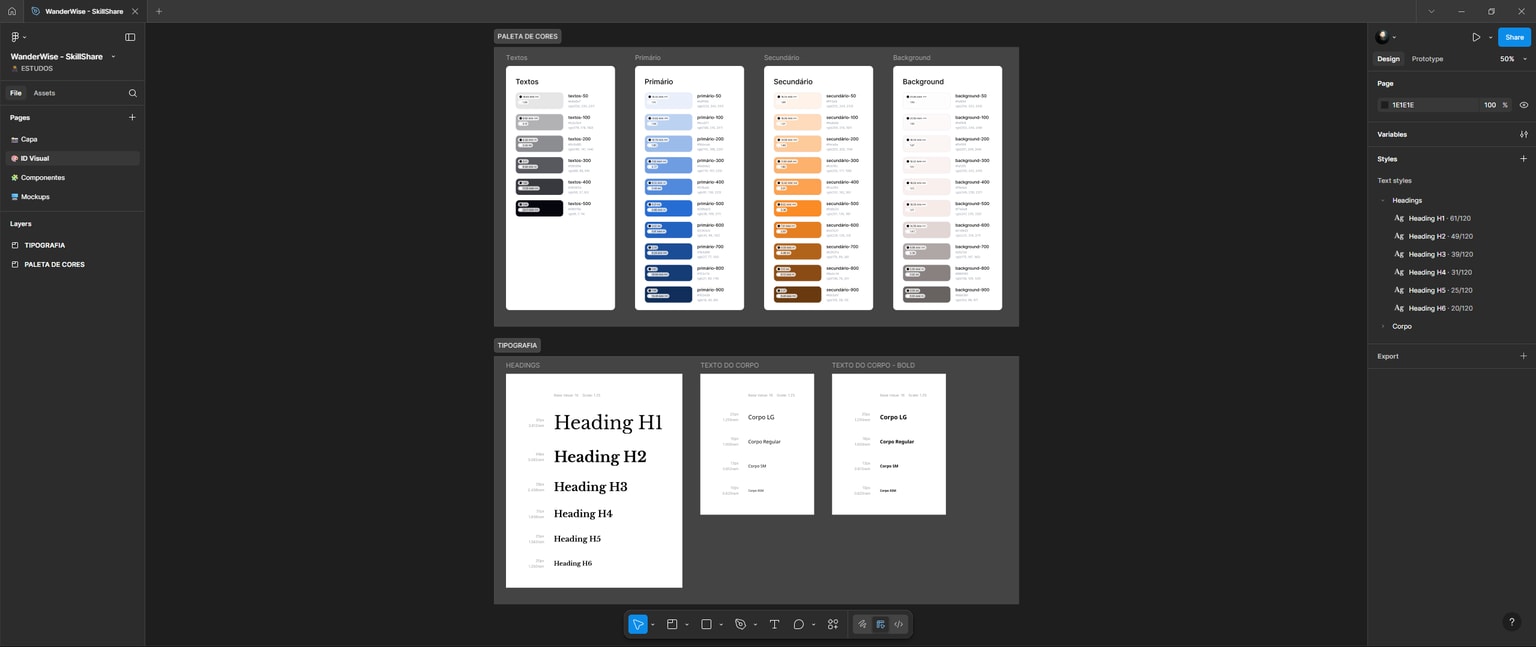
Task: Select the Move tool
Action: pos(637,624)
